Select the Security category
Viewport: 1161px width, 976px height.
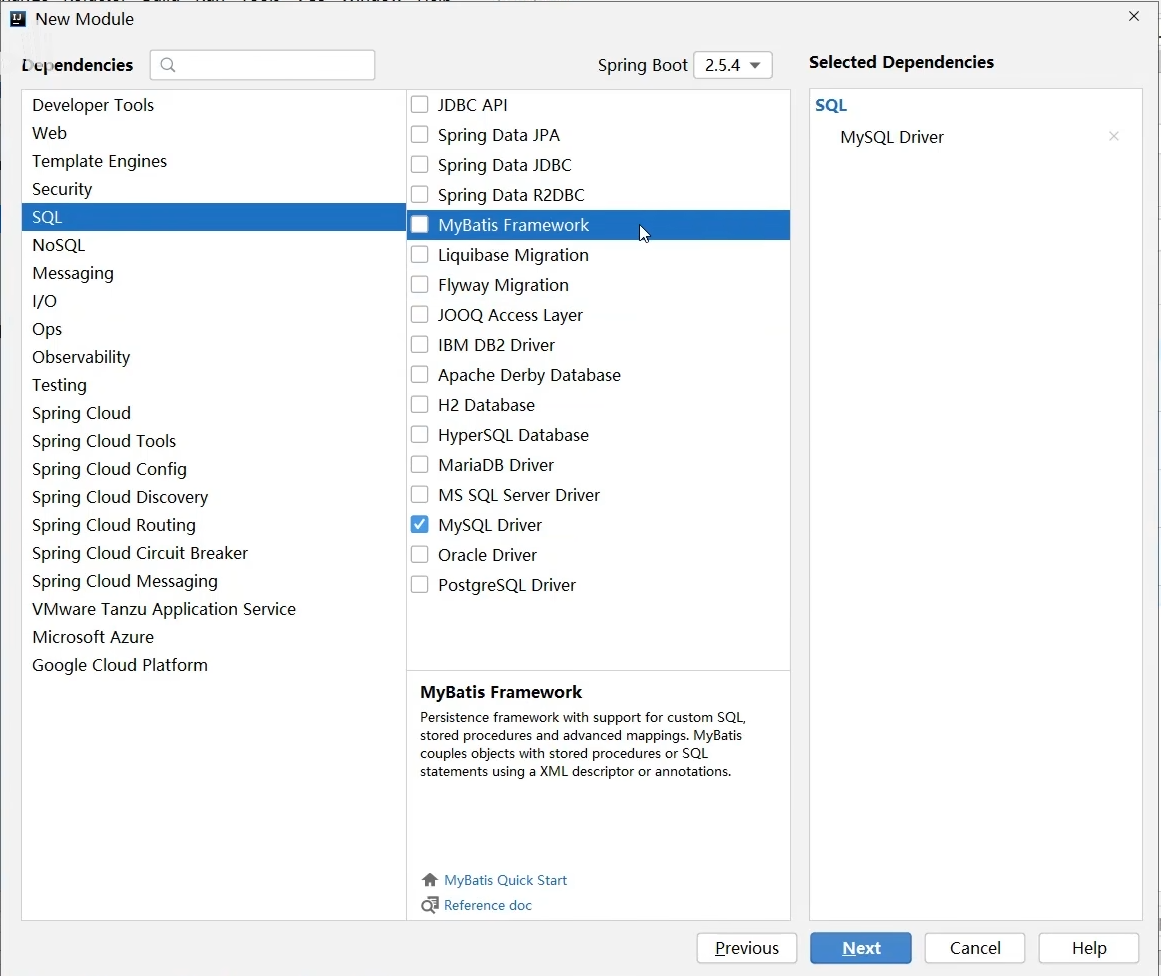point(213,189)
